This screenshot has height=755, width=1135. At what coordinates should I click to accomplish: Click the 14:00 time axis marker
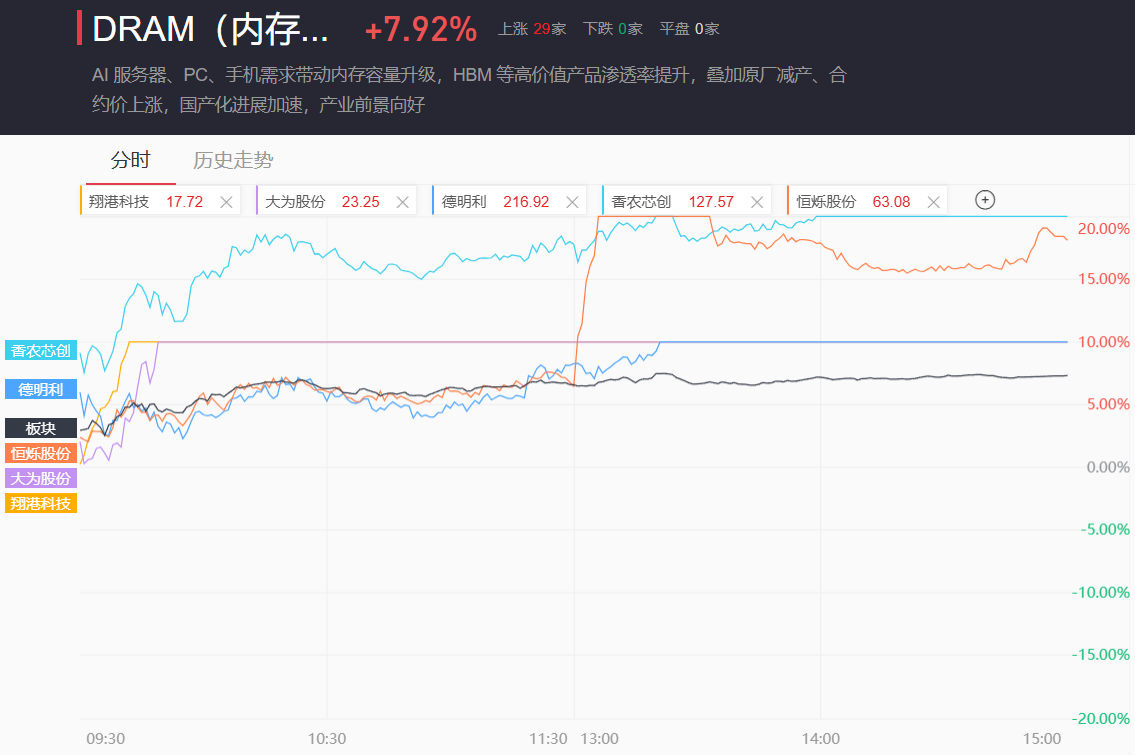coord(820,738)
